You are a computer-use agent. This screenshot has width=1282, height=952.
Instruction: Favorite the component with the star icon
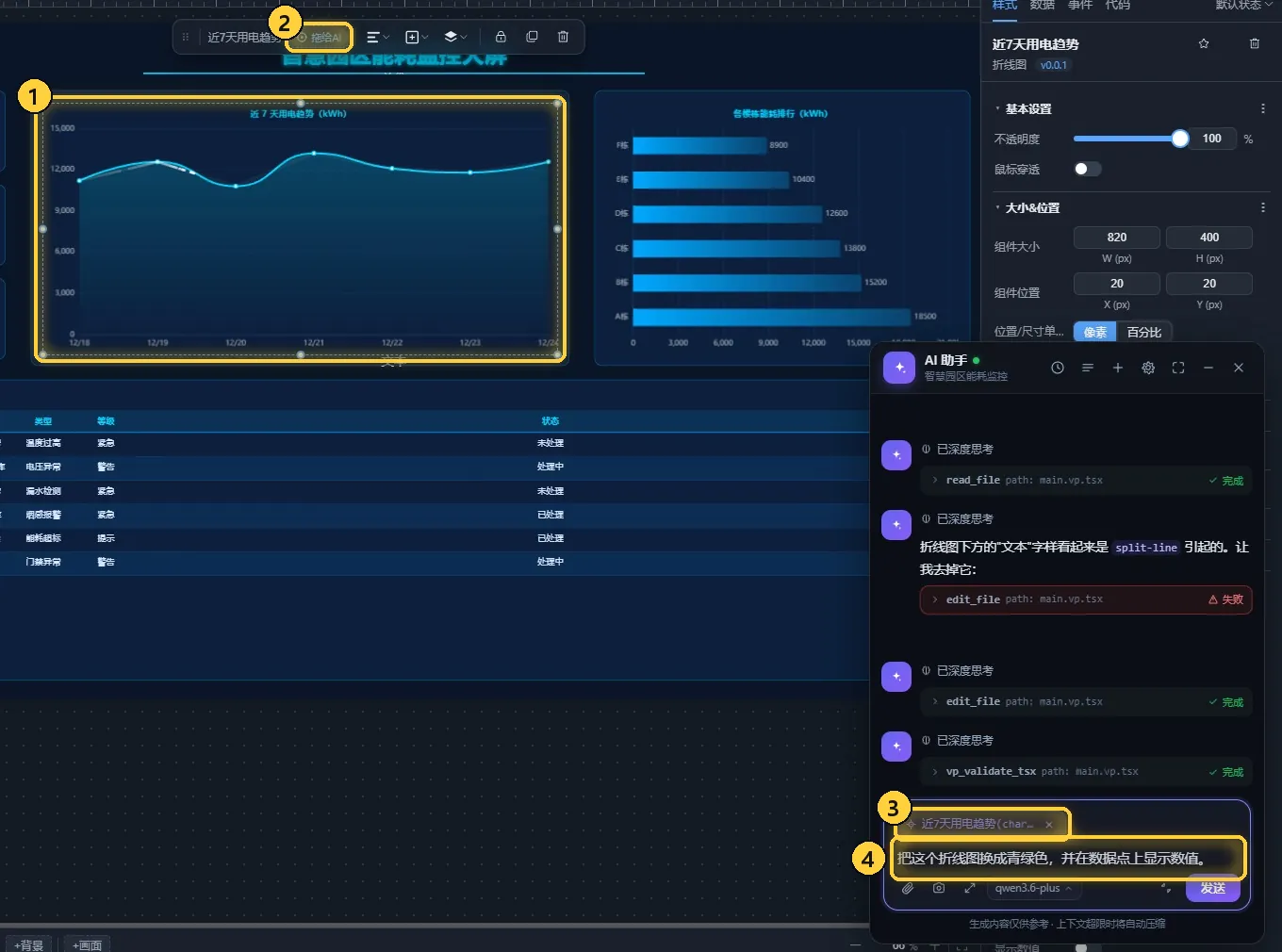click(x=1204, y=43)
